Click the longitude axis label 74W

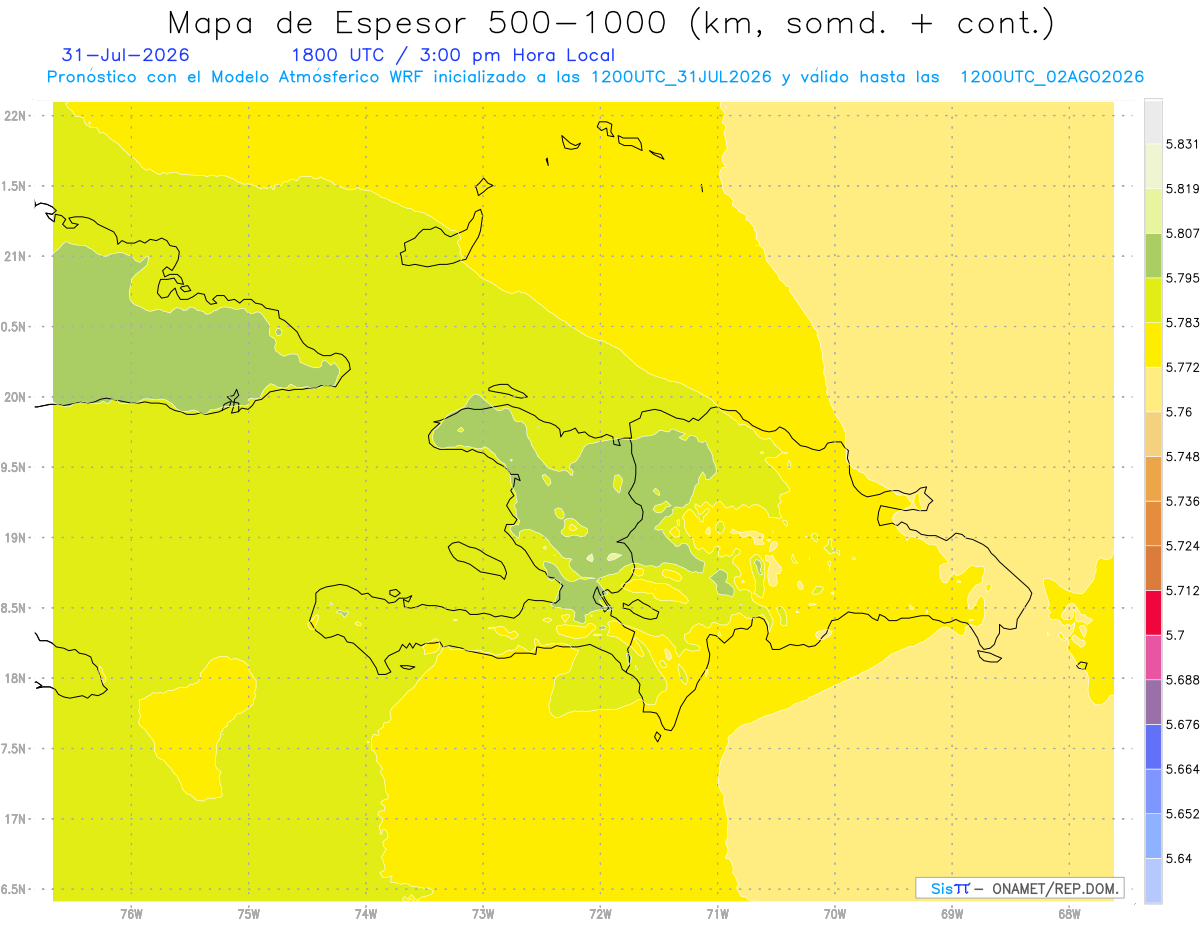pyautogui.click(x=365, y=913)
